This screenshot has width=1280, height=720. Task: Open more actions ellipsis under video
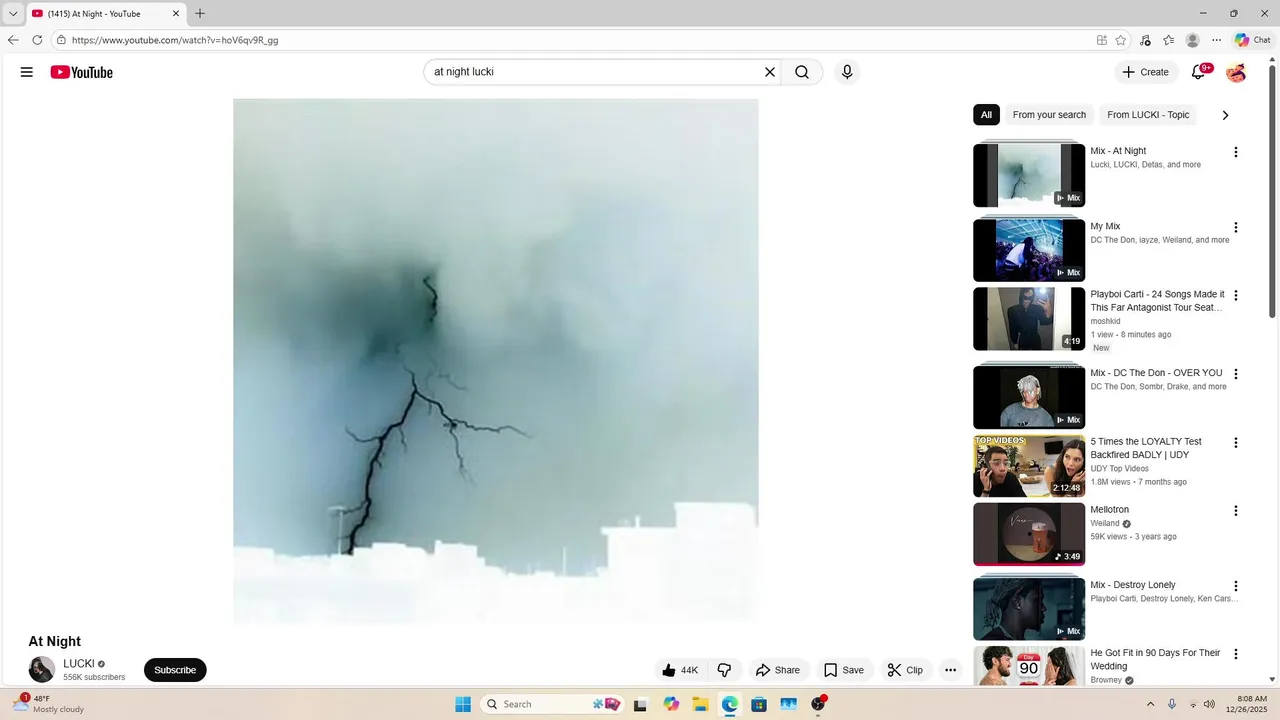click(x=951, y=670)
